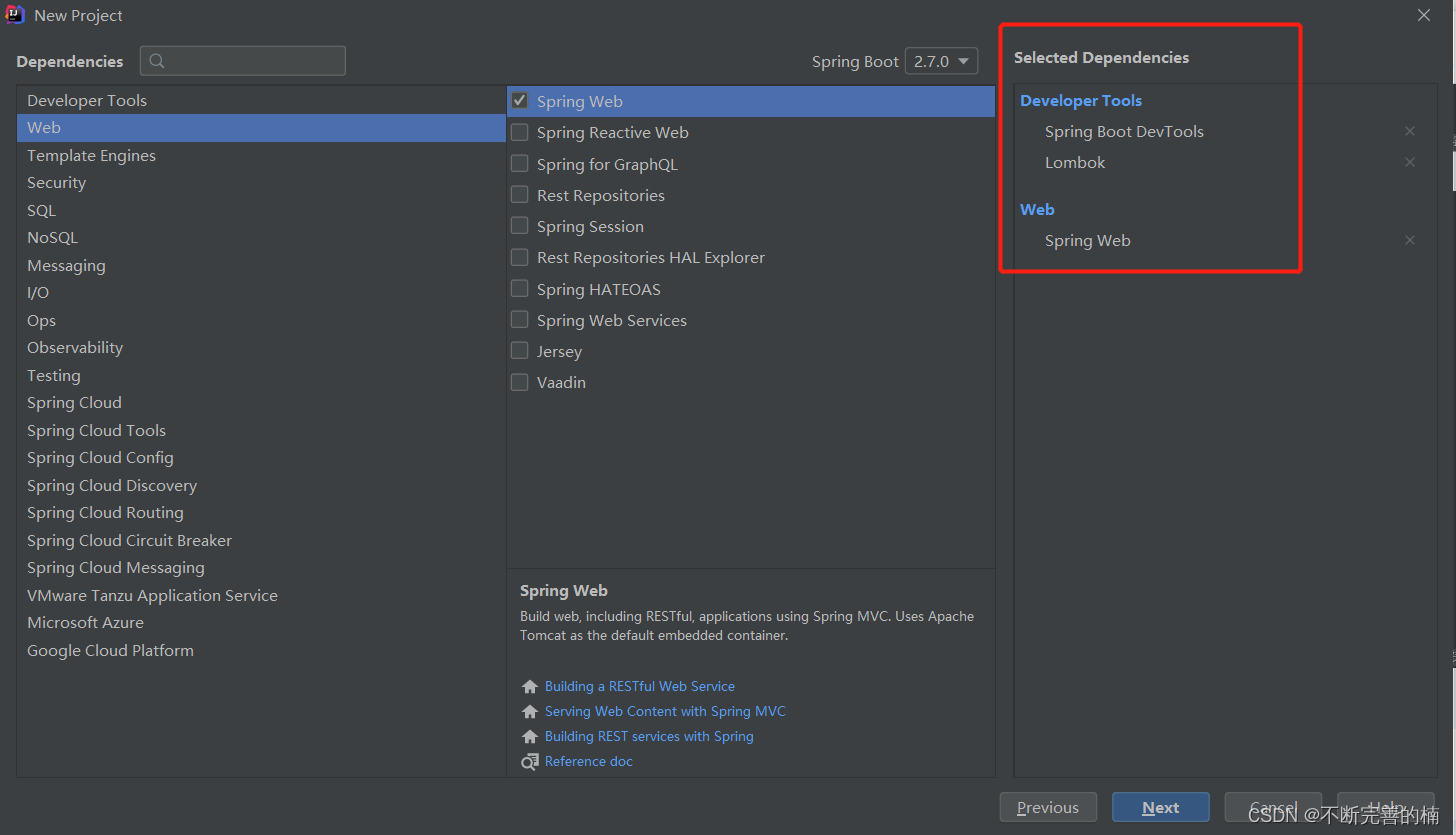Select the Security category
Screen dimensions: 1456x835
261,183
